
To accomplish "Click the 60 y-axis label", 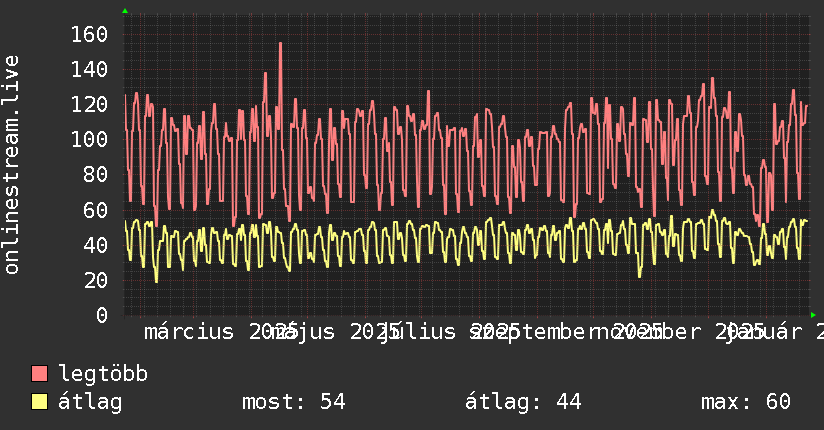I will click(96, 210).
